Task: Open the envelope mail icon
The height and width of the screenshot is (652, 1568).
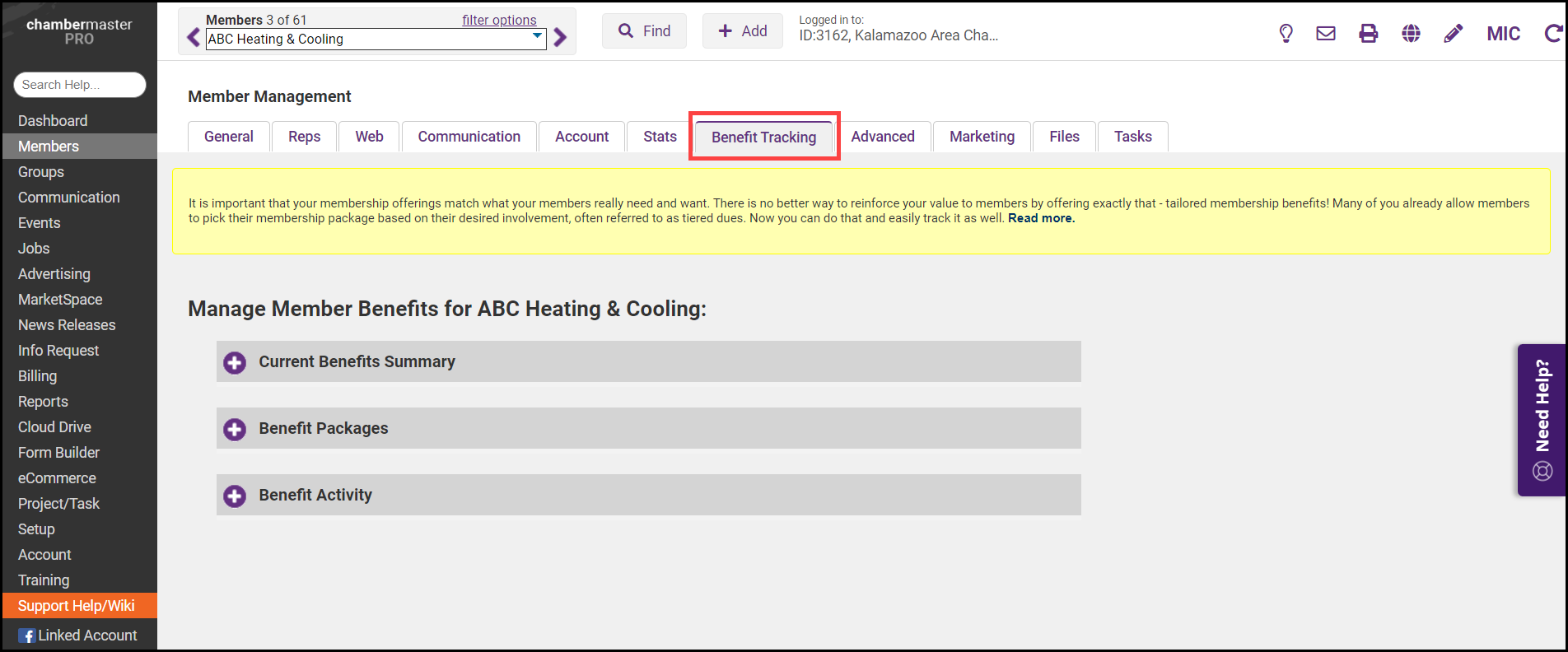Action: point(1326,34)
